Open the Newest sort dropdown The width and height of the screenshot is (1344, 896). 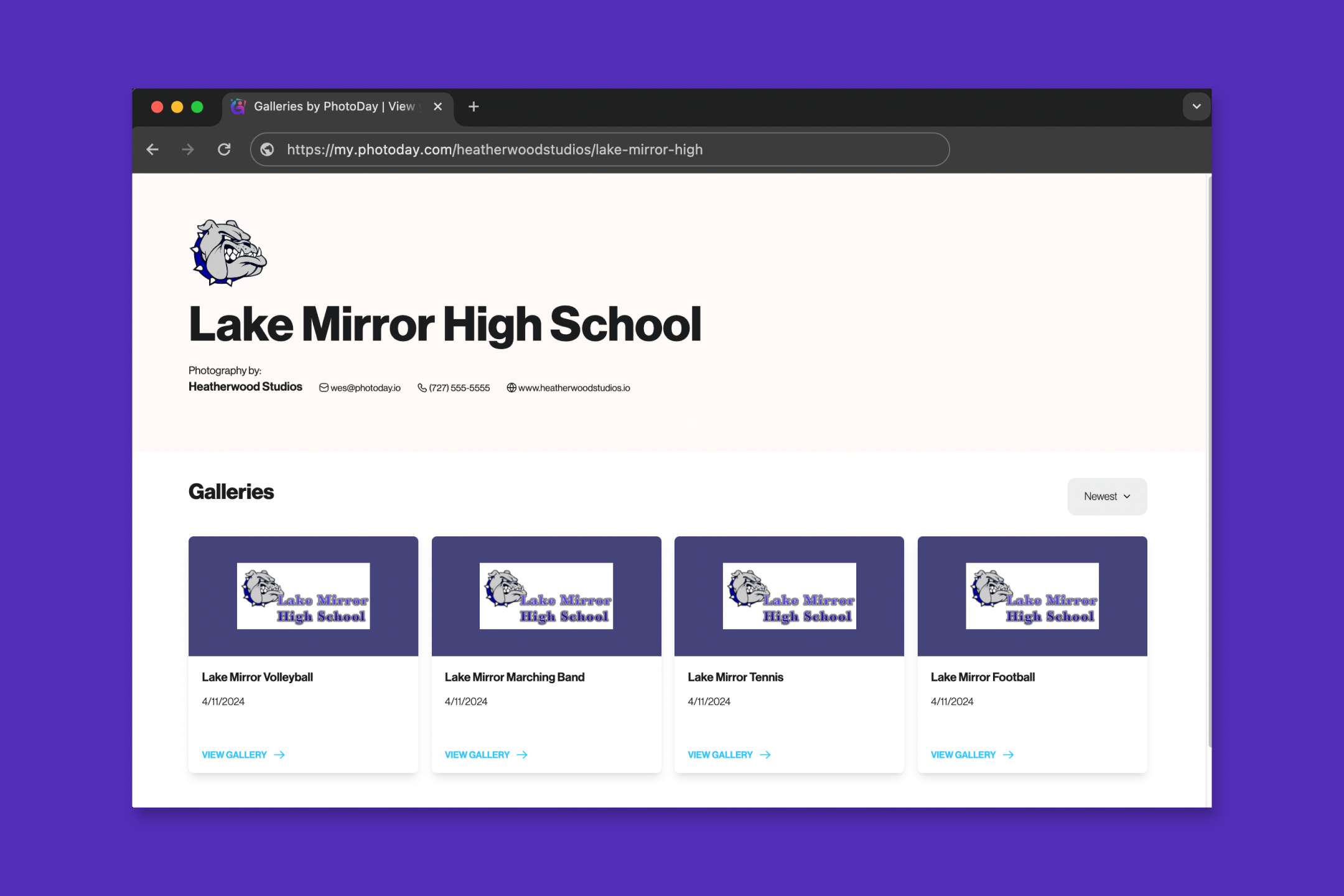click(1107, 497)
